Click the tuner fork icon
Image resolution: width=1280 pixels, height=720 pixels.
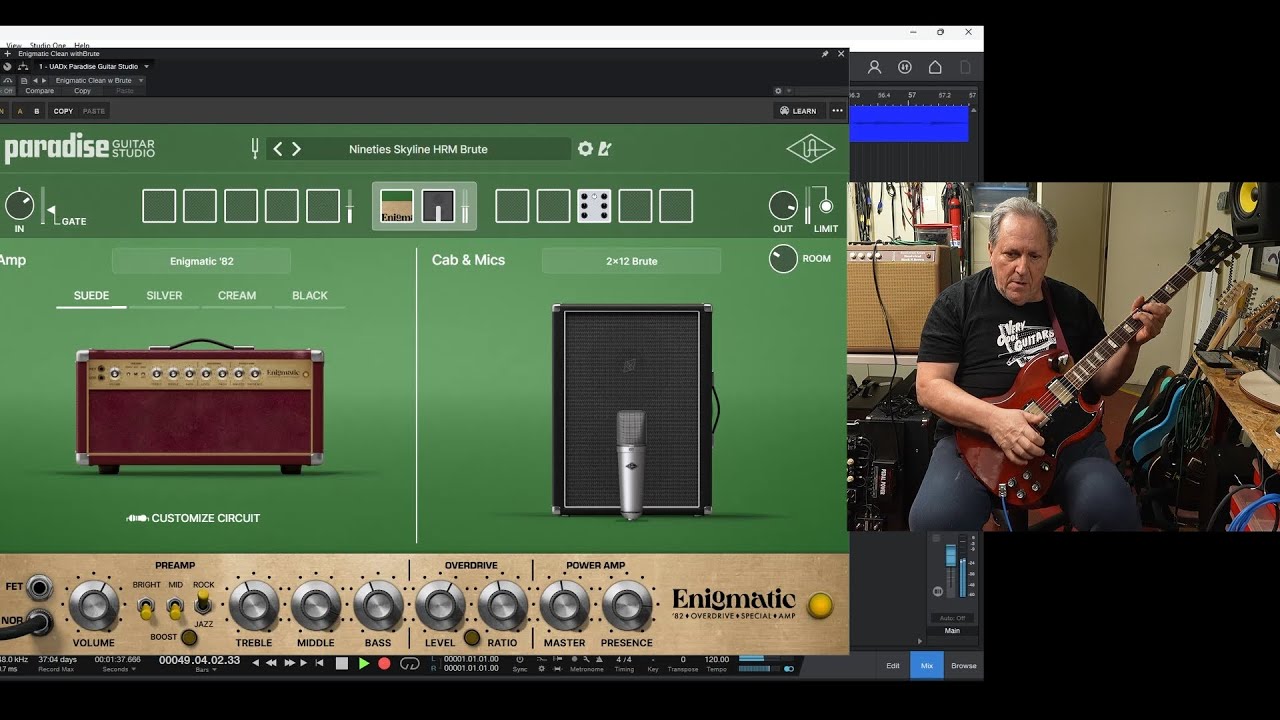click(255, 149)
